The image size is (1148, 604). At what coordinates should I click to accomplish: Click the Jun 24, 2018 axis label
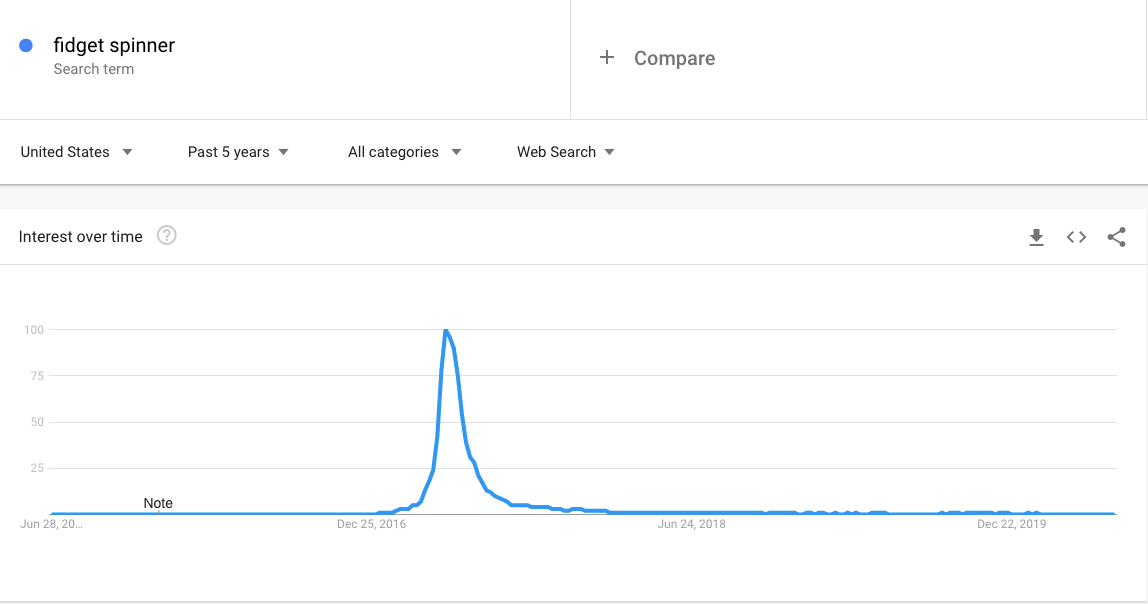692,523
